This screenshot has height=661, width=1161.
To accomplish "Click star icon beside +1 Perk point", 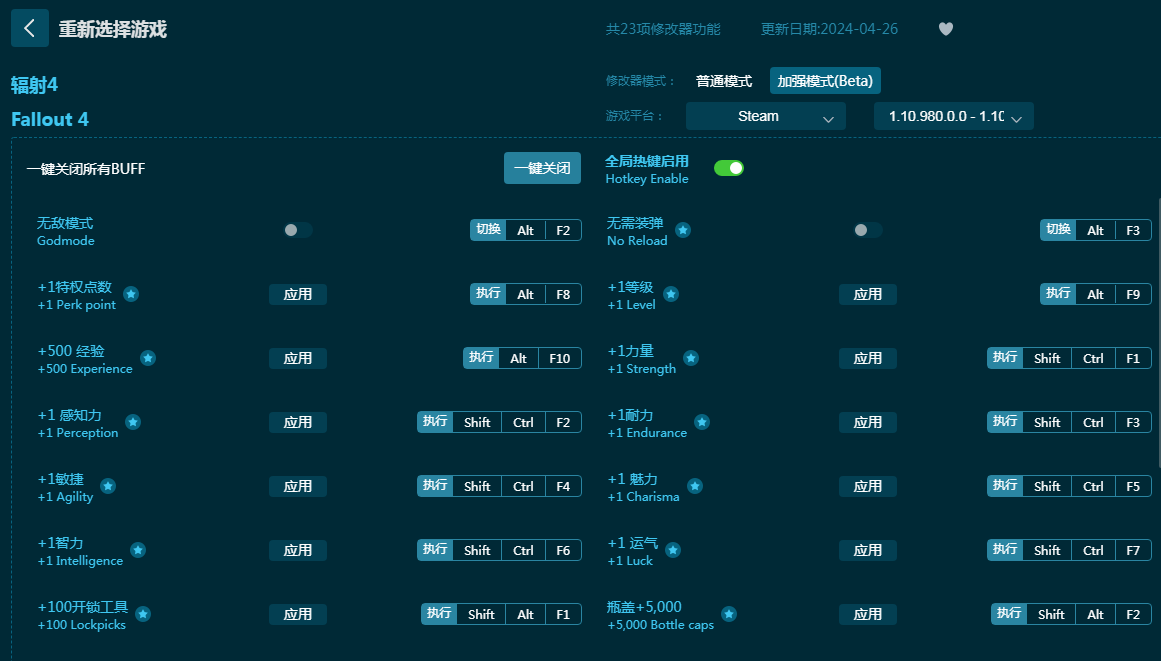I will (131, 294).
